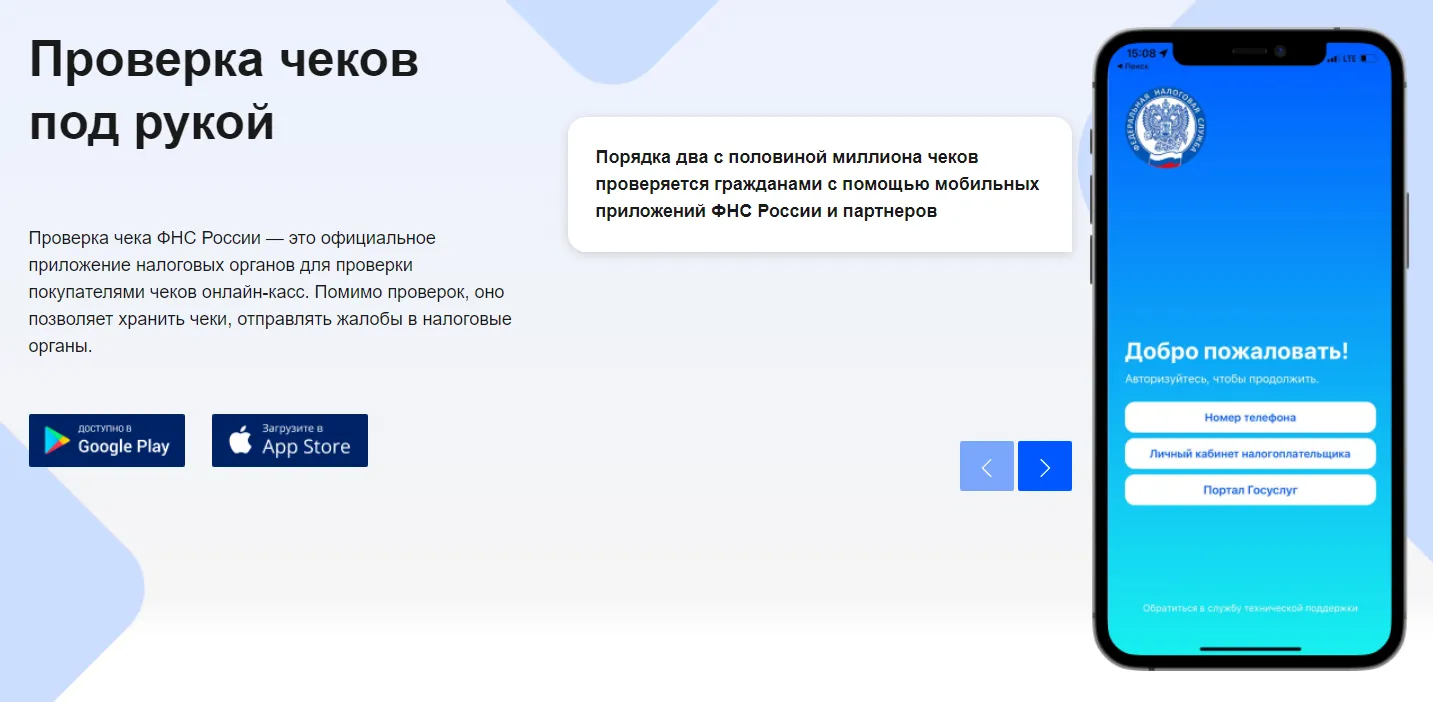This screenshot has height=702, width=1433.
Task: Select 'Портал Госуслуг' login option
Action: (1250, 490)
